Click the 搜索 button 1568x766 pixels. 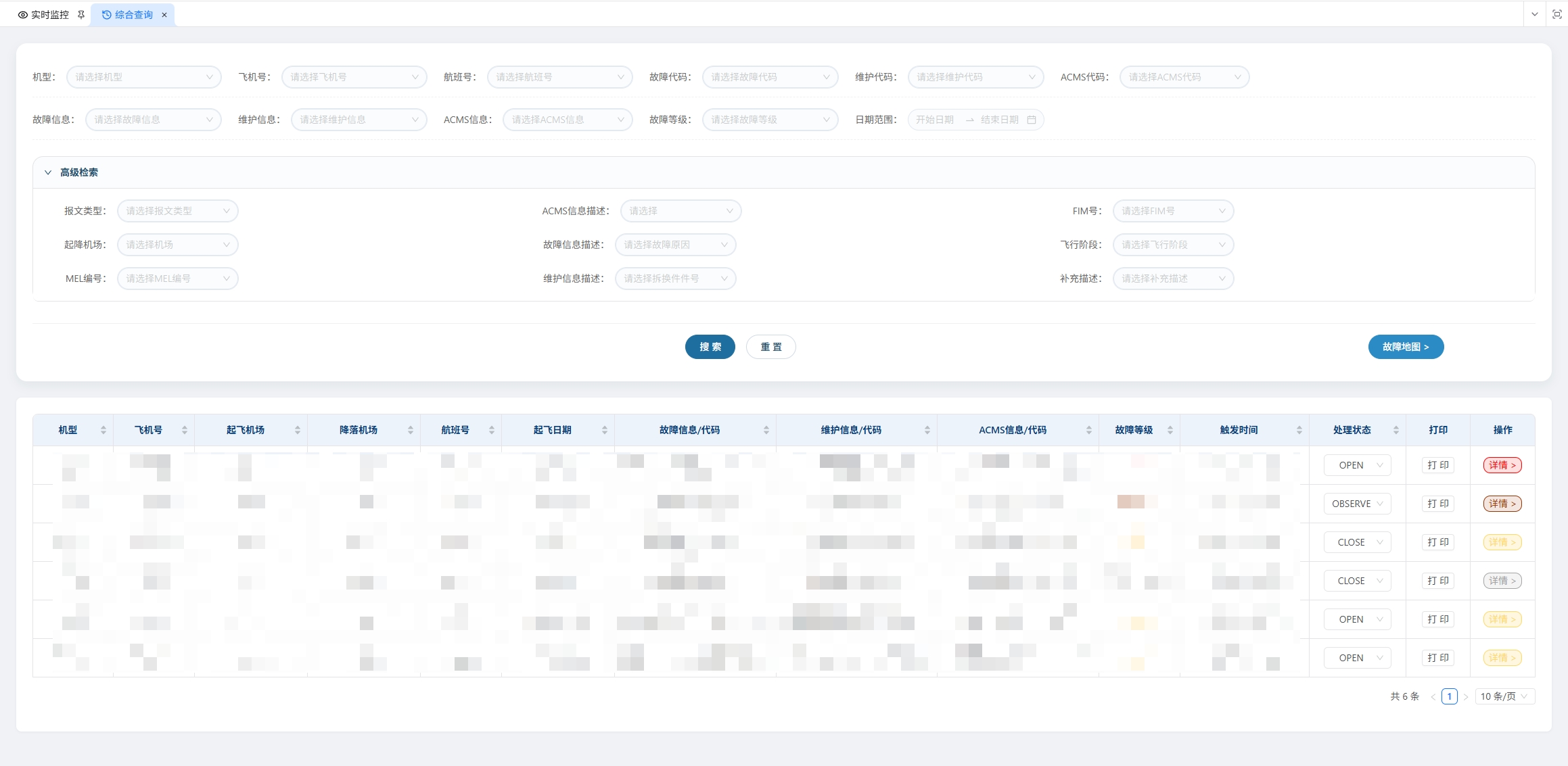[710, 347]
